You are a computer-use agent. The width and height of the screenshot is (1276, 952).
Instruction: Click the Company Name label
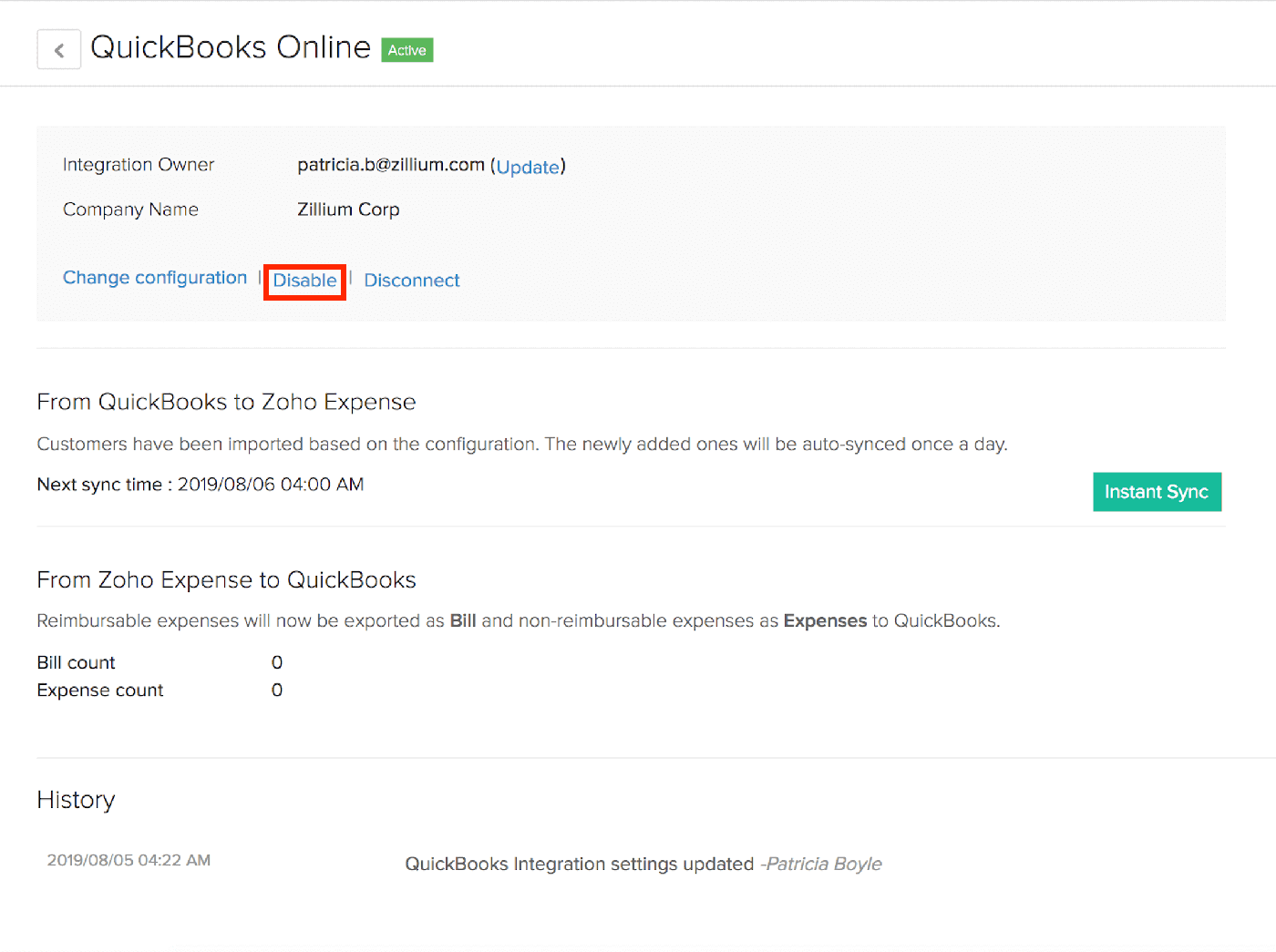[x=130, y=210]
